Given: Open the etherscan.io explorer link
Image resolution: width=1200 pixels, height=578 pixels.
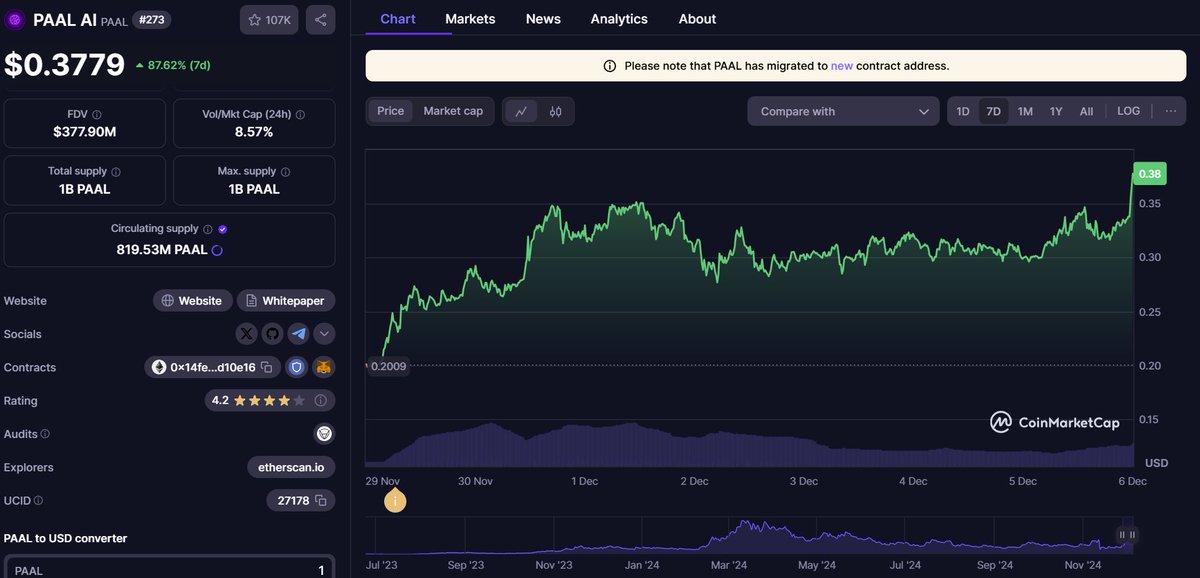Looking at the screenshot, I should click(x=291, y=467).
